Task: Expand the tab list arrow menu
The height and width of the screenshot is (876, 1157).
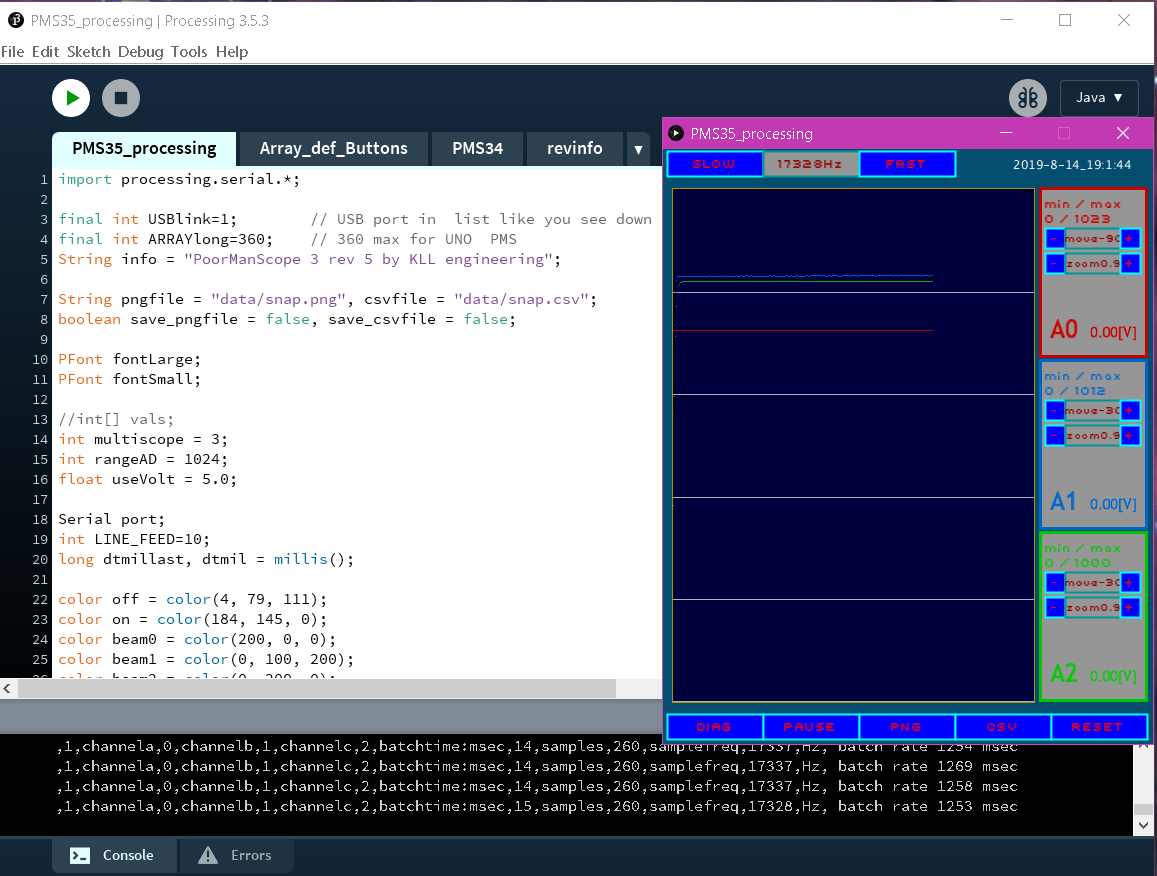Action: click(x=639, y=149)
